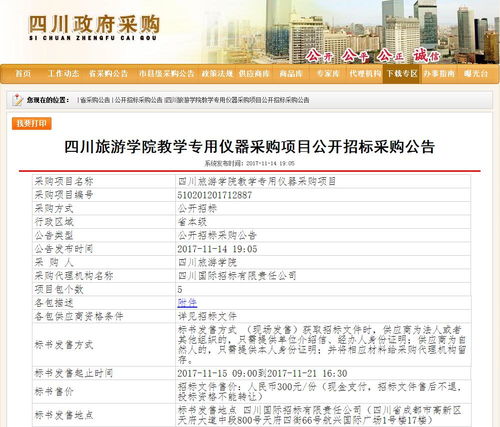
Task: Click 2017-11-14 19:05 in 公告发布时间 row
Action: click(217, 249)
